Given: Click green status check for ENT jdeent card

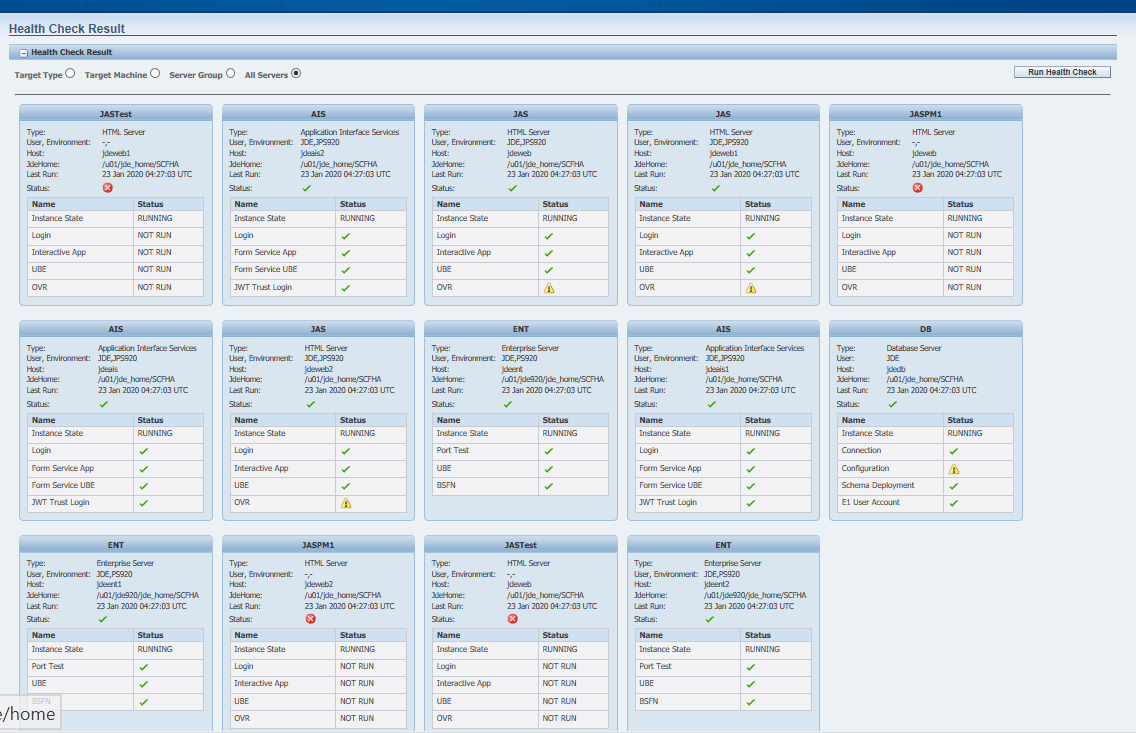Looking at the screenshot, I should click(x=507, y=404).
